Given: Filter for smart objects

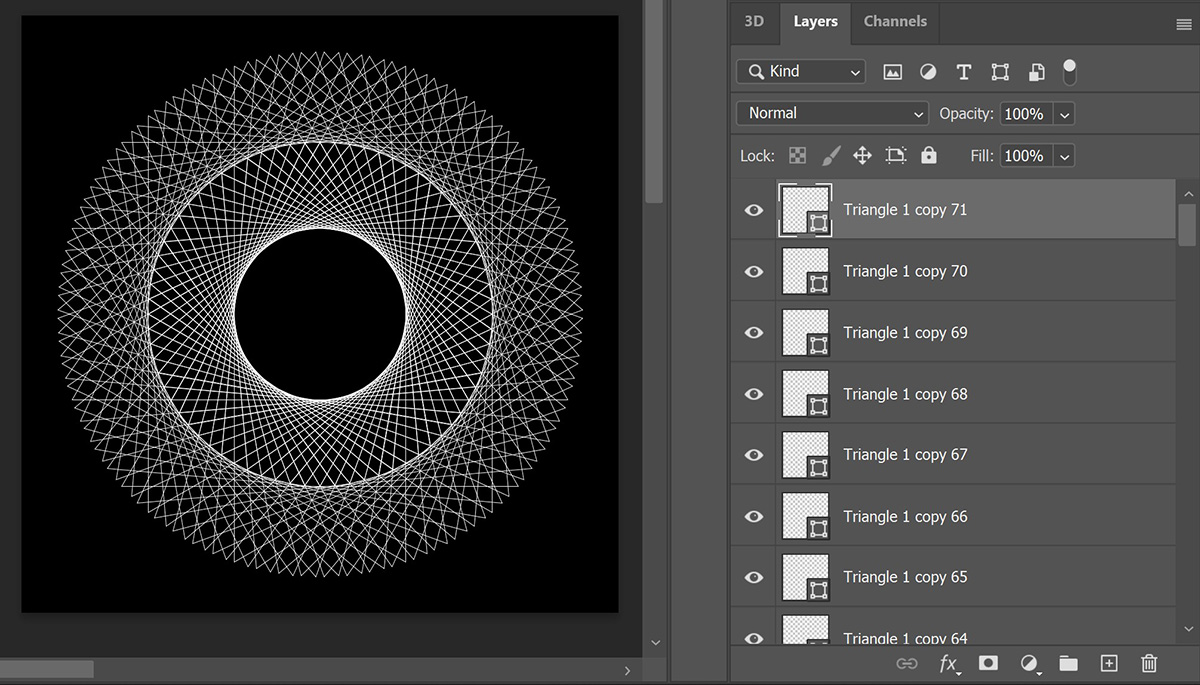Looking at the screenshot, I should (x=1035, y=71).
